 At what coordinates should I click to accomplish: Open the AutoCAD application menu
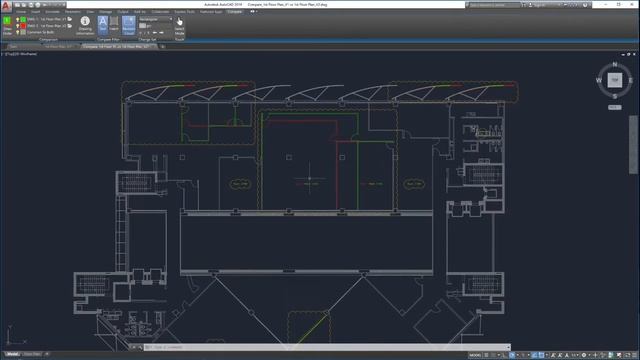pos(6,6)
